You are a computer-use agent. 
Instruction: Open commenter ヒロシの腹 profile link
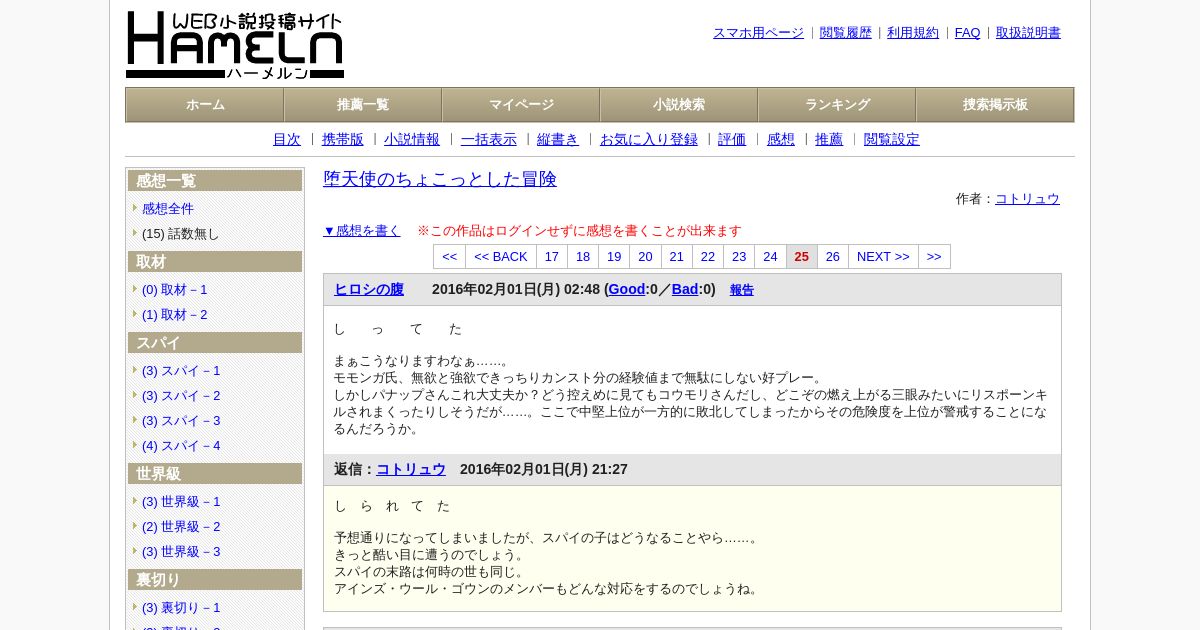tap(369, 290)
